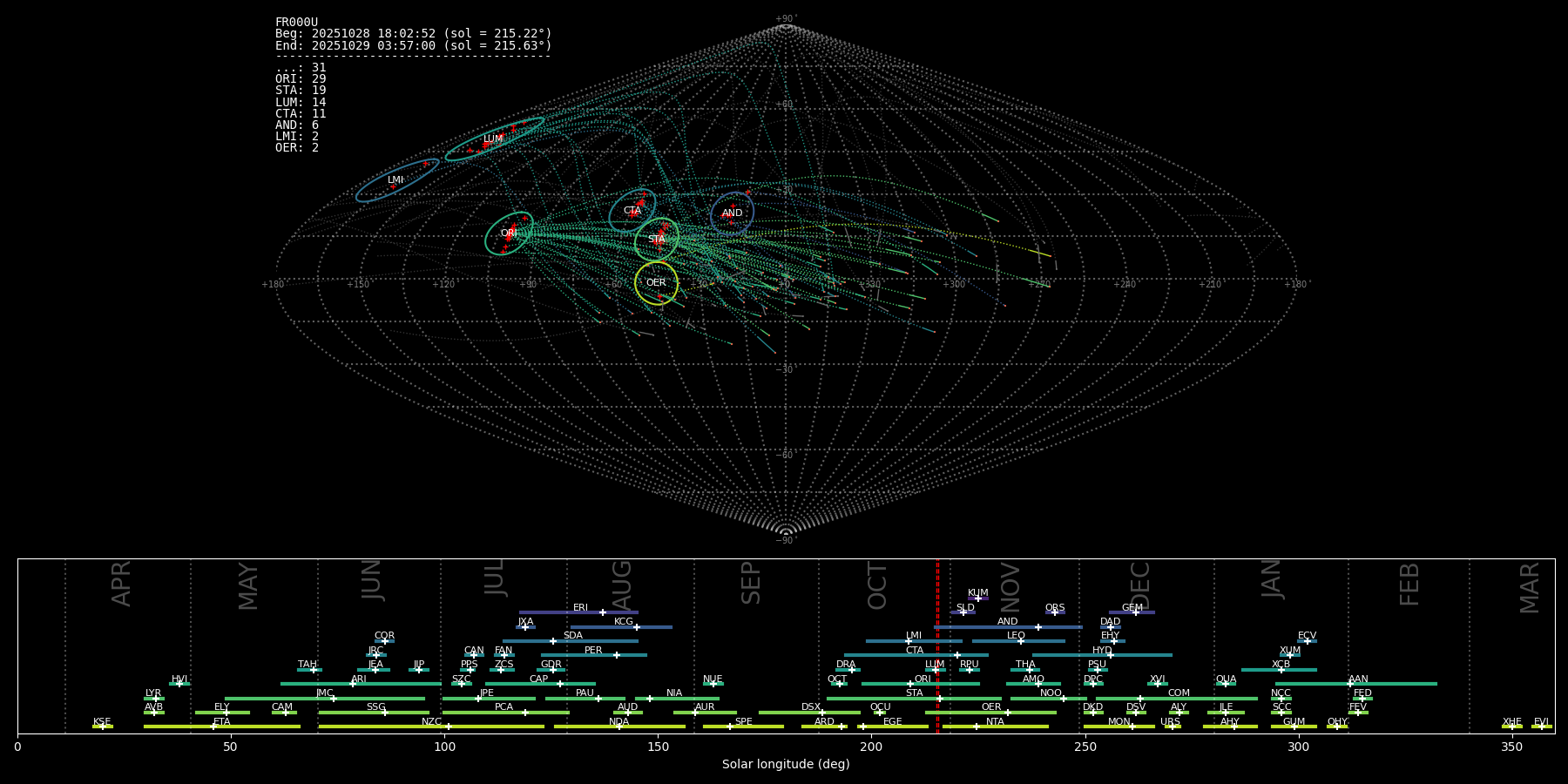Select the 'LUM: 14' count in the legend

(x=301, y=102)
